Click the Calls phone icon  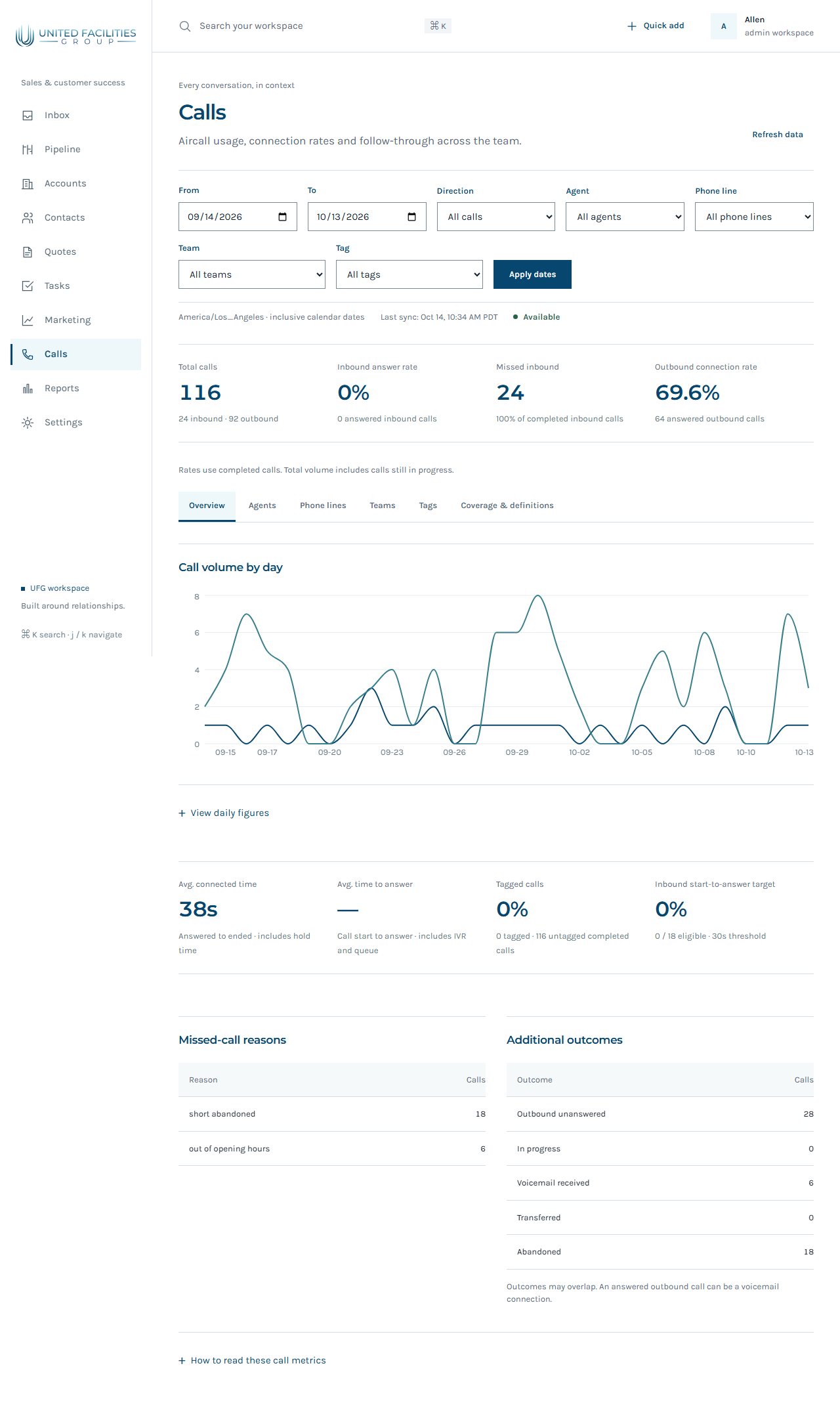(x=28, y=354)
